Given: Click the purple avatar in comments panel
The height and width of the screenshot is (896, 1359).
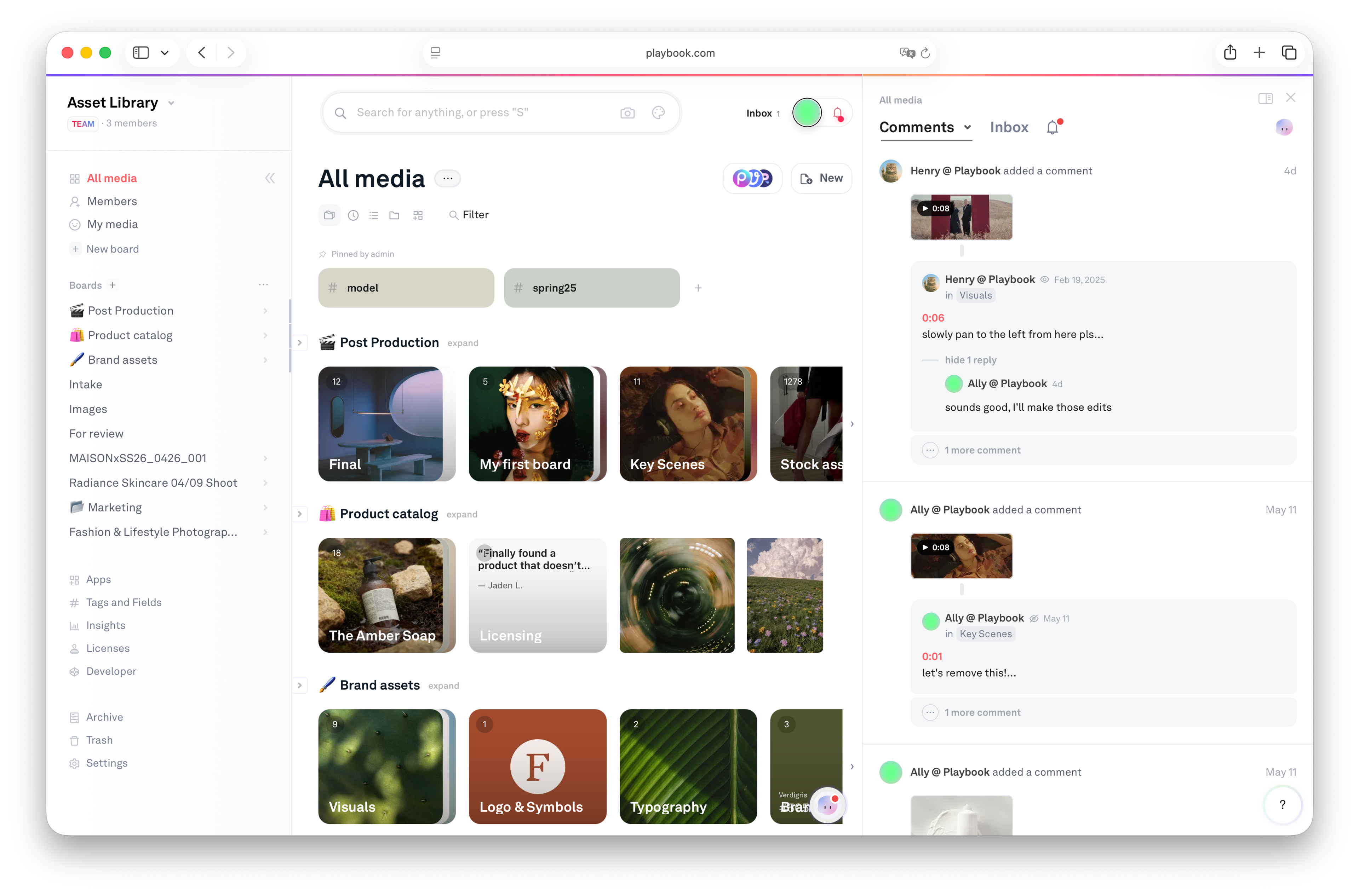Looking at the screenshot, I should [1284, 127].
